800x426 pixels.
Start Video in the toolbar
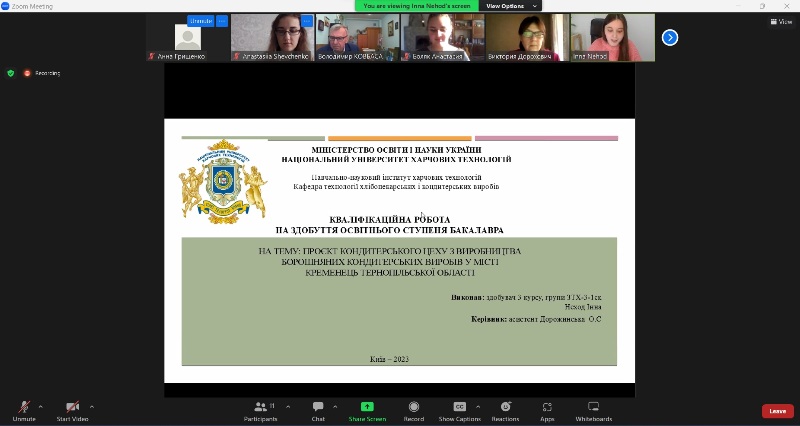72,411
